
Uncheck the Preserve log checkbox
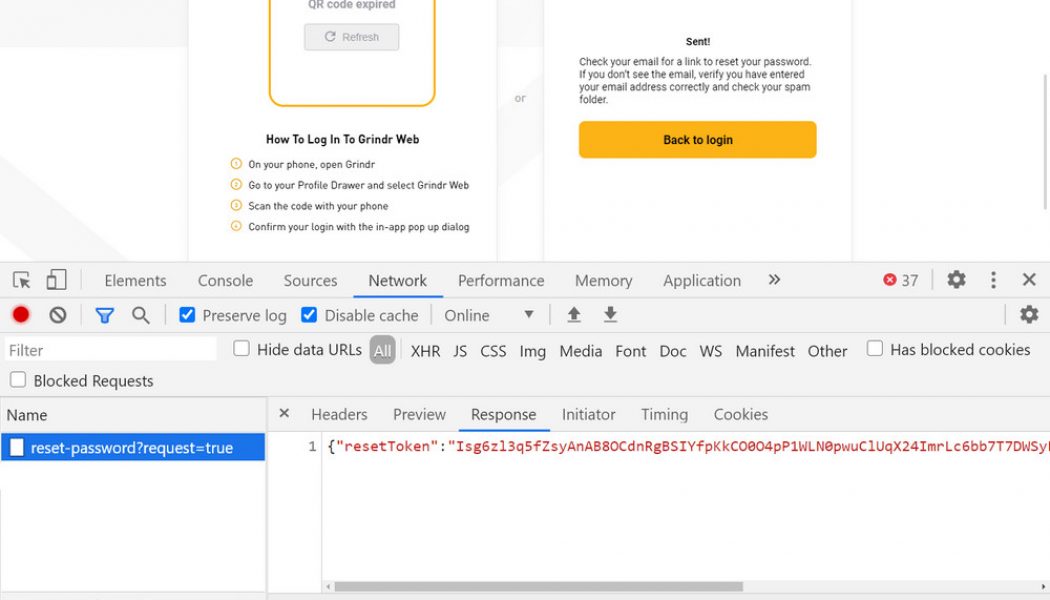[187, 315]
